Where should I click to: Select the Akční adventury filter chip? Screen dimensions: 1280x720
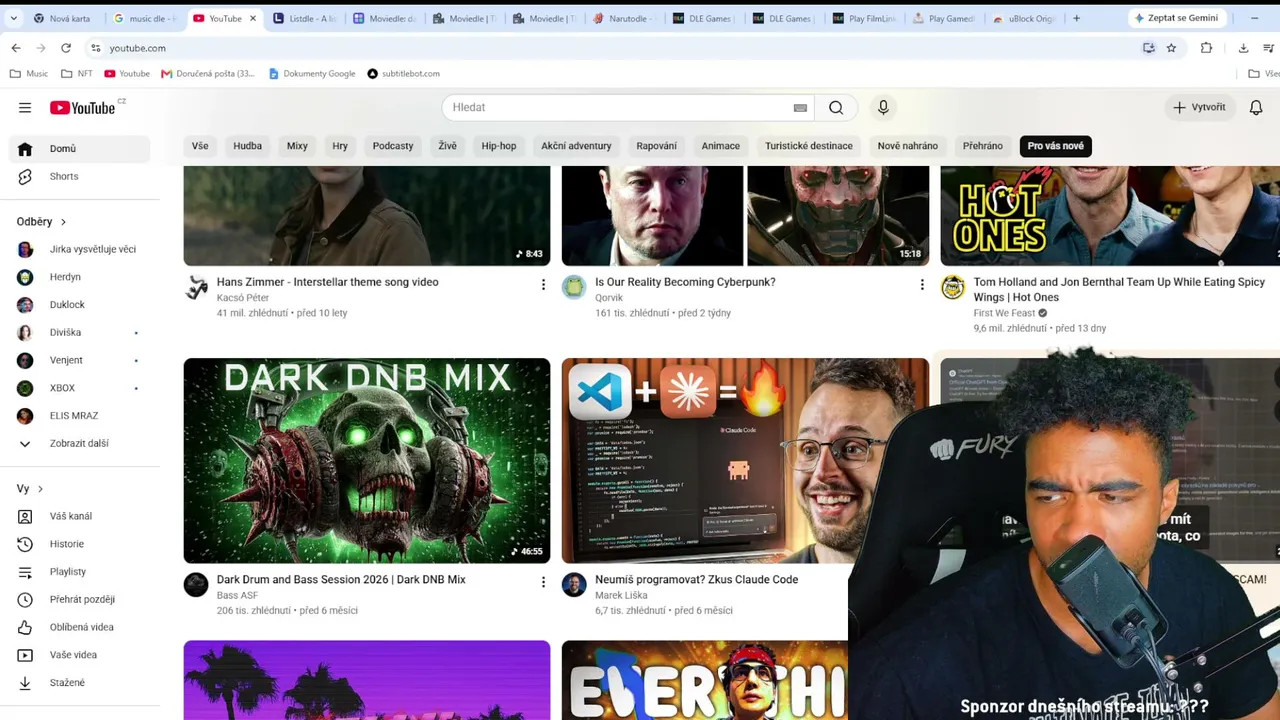[576, 146]
